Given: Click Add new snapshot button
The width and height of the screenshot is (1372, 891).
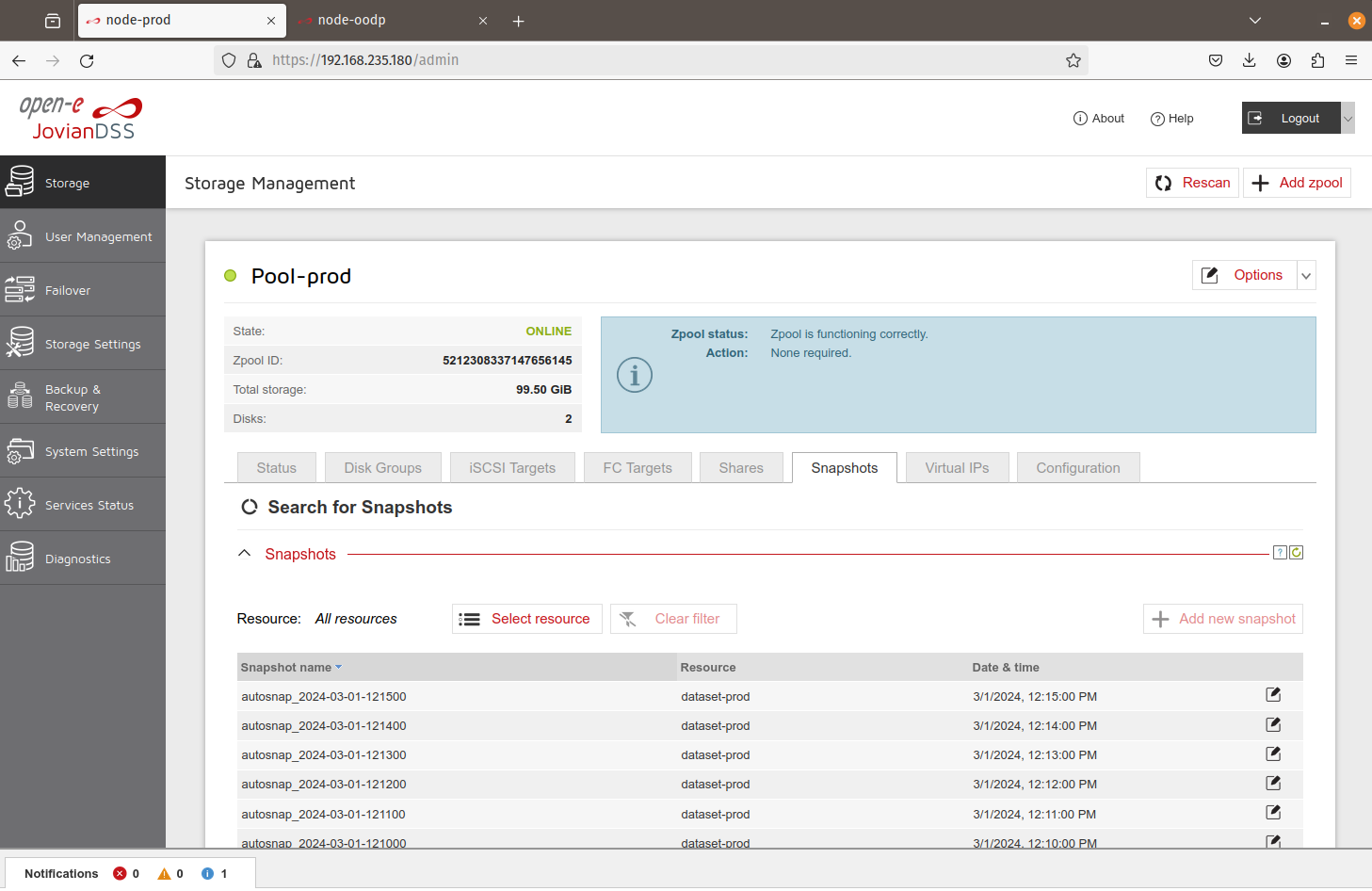Looking at the screenshot, I should pyautogui.click(x=1223, y=619).
